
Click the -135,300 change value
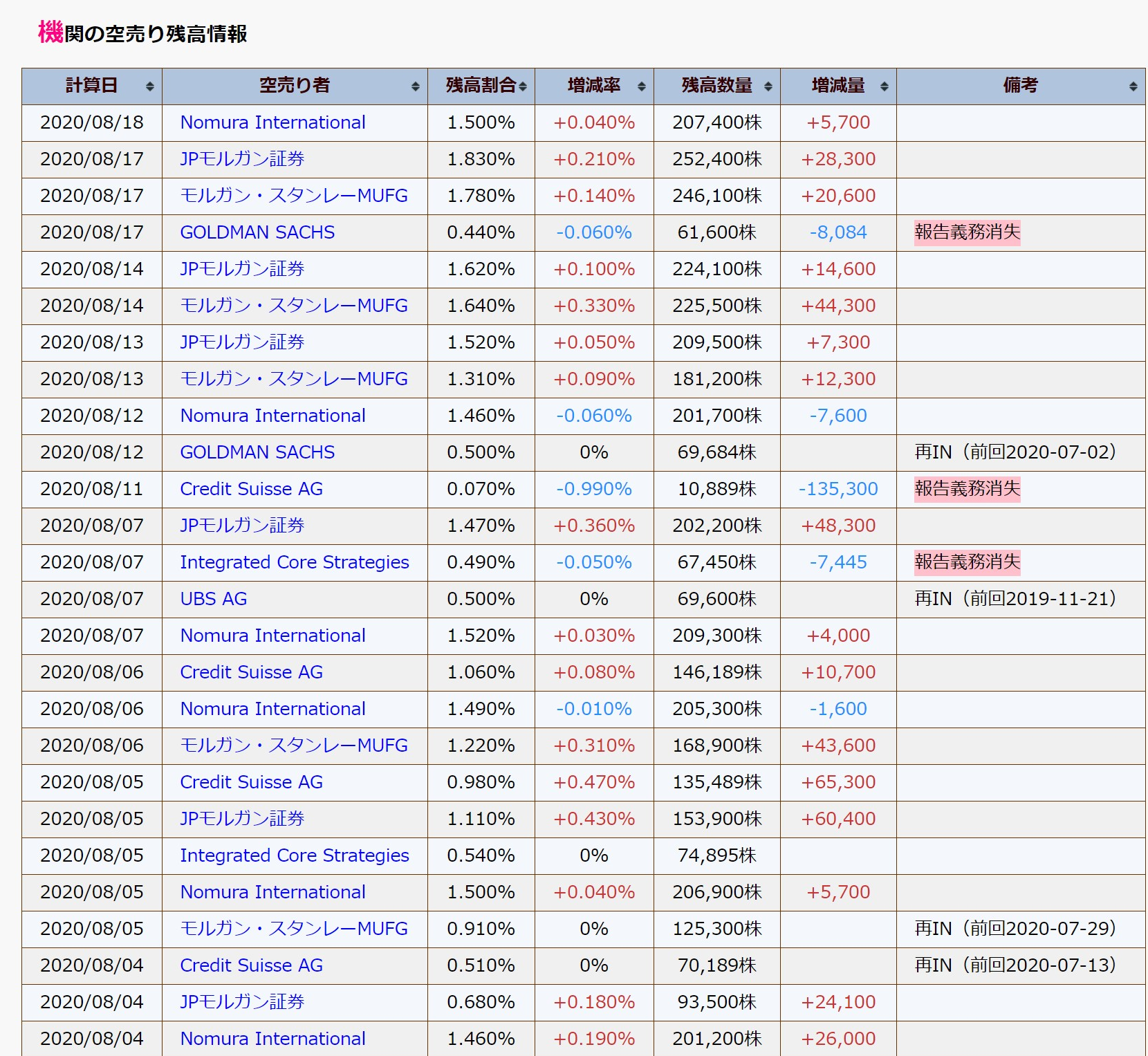click(838, 489)
